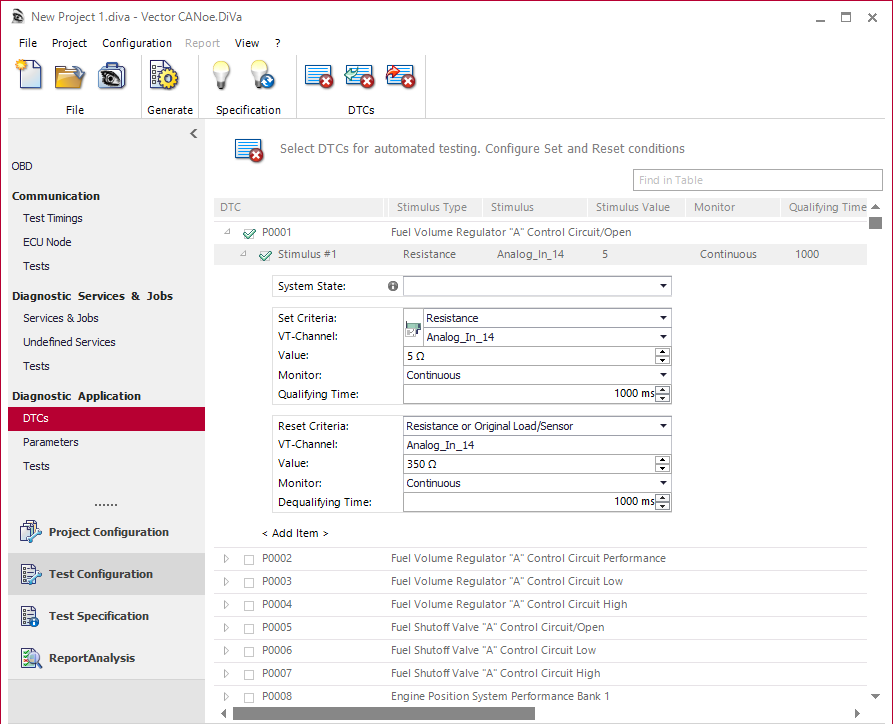This screenshot has width=893, height=724.
Task: Uncheck the Stimulus #1 checkbox
Action: [x=265, y=255]
